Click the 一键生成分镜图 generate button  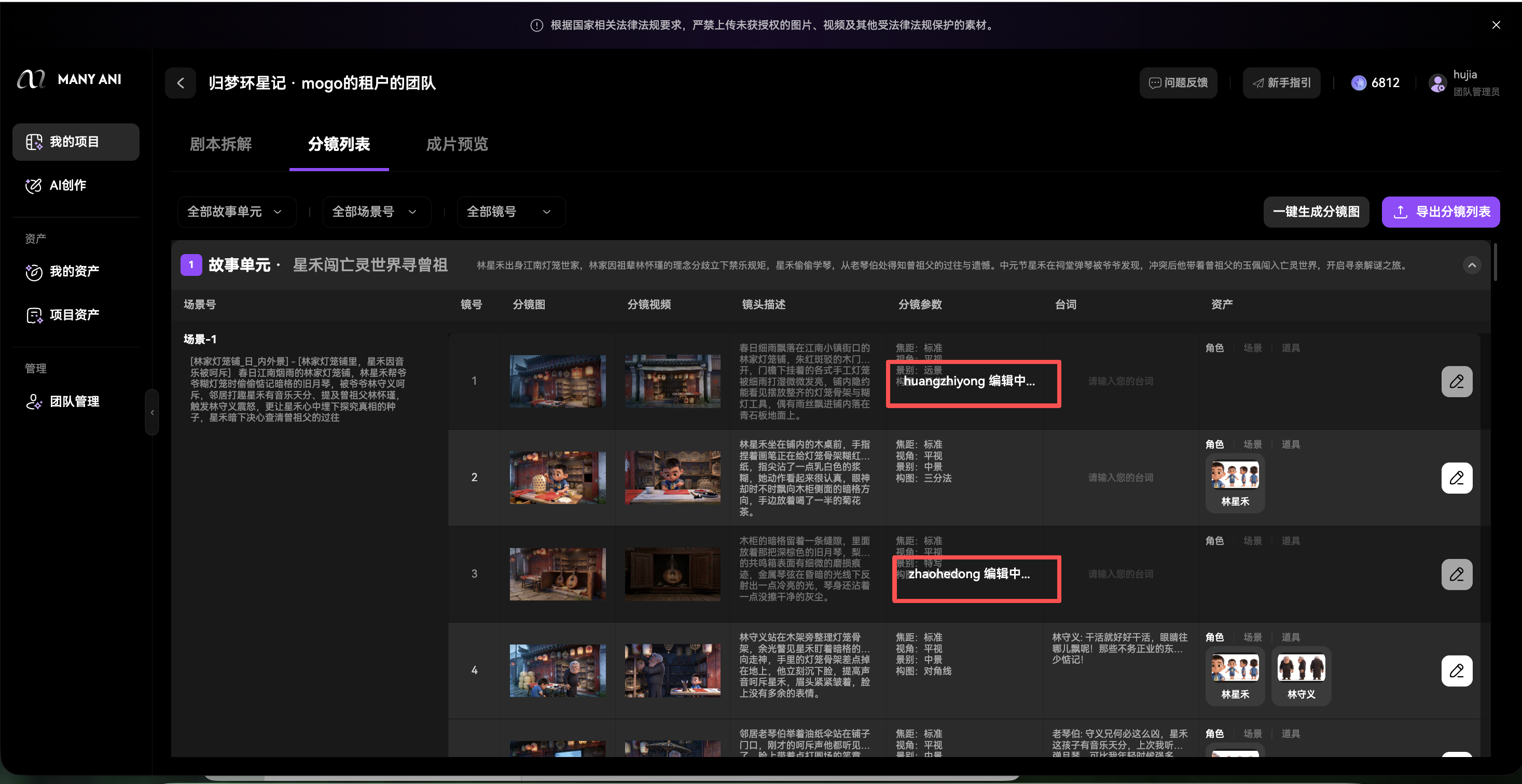[1316, 212]
